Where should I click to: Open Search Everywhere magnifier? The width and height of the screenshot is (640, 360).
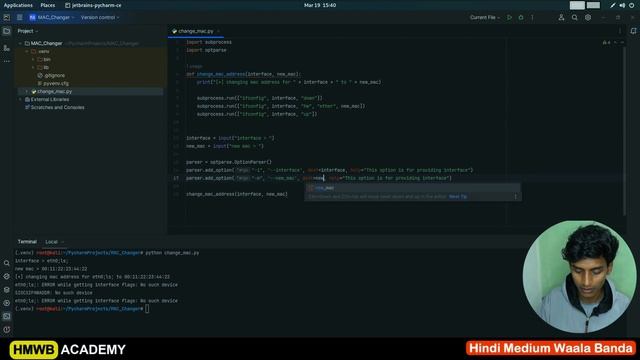pos(575,18)
